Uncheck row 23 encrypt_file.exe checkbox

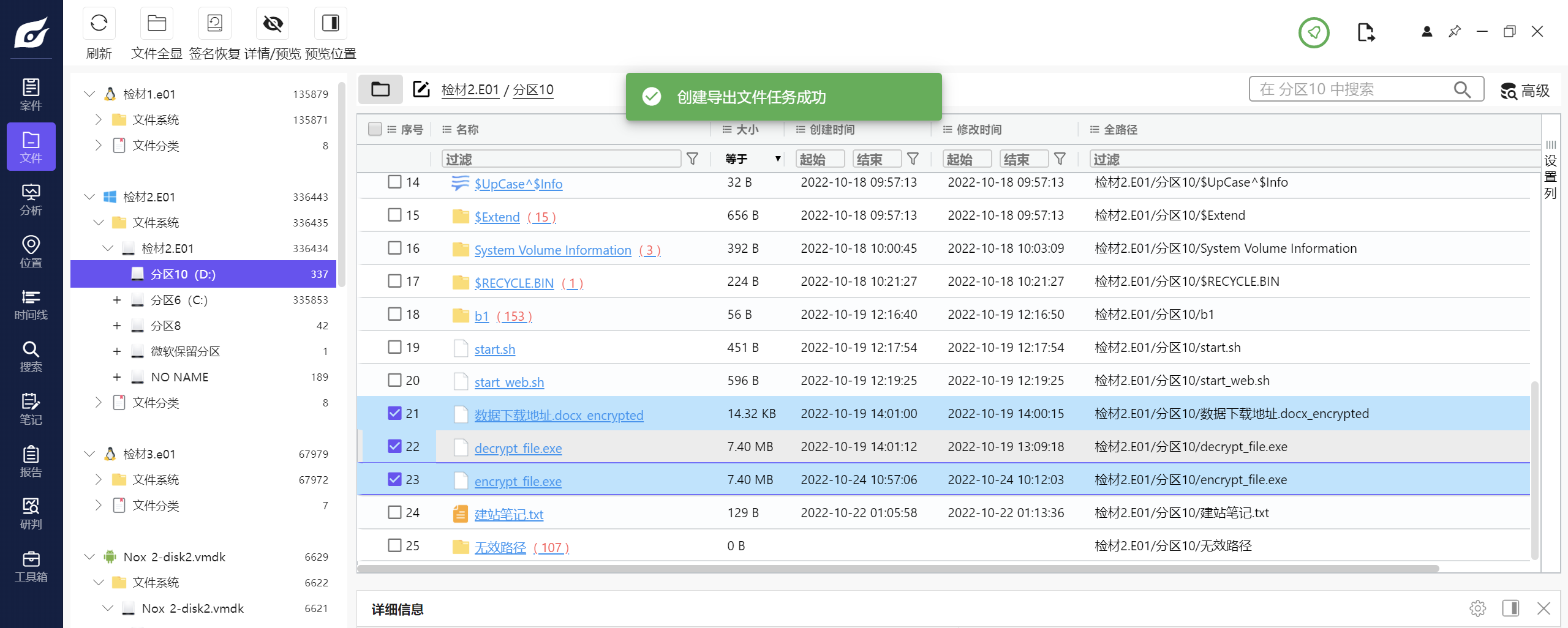pyautogui.click(x=394, y=479)
